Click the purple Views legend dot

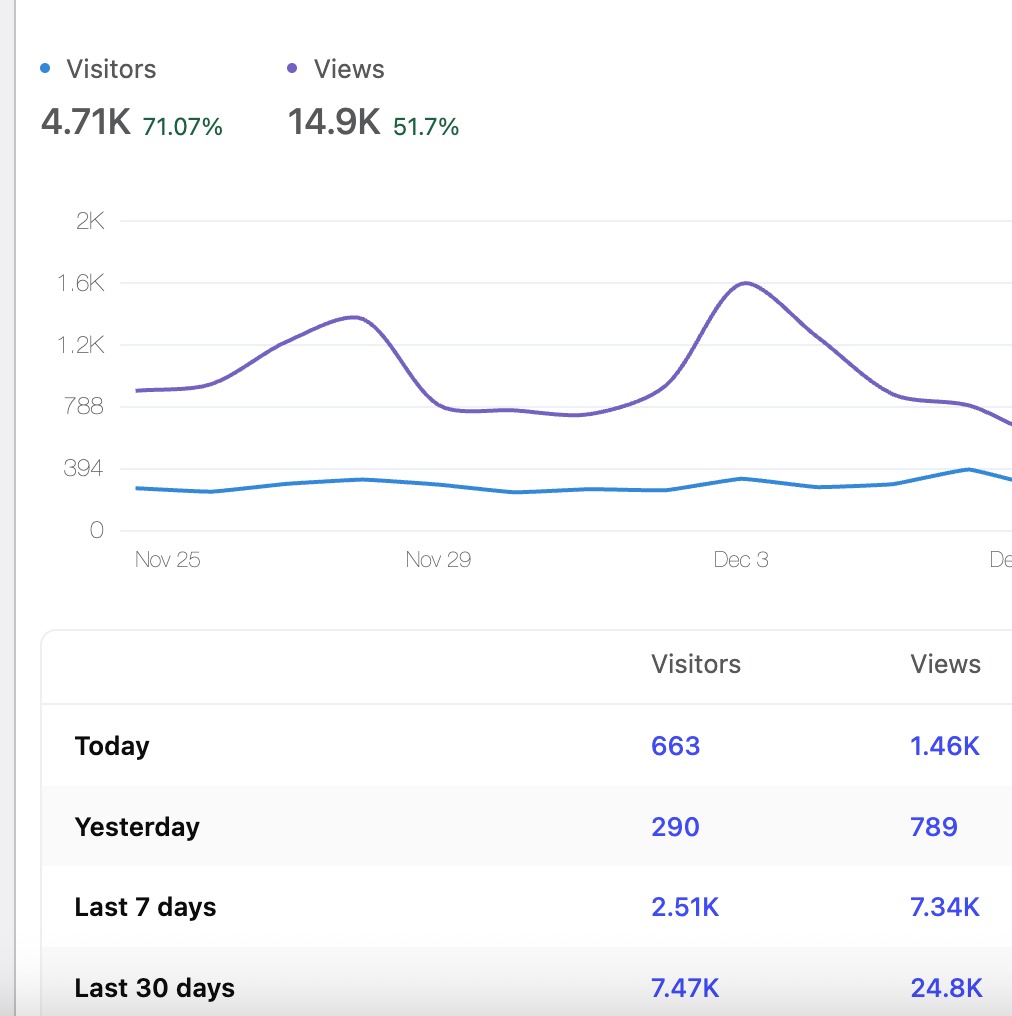(x=292, y=69)
